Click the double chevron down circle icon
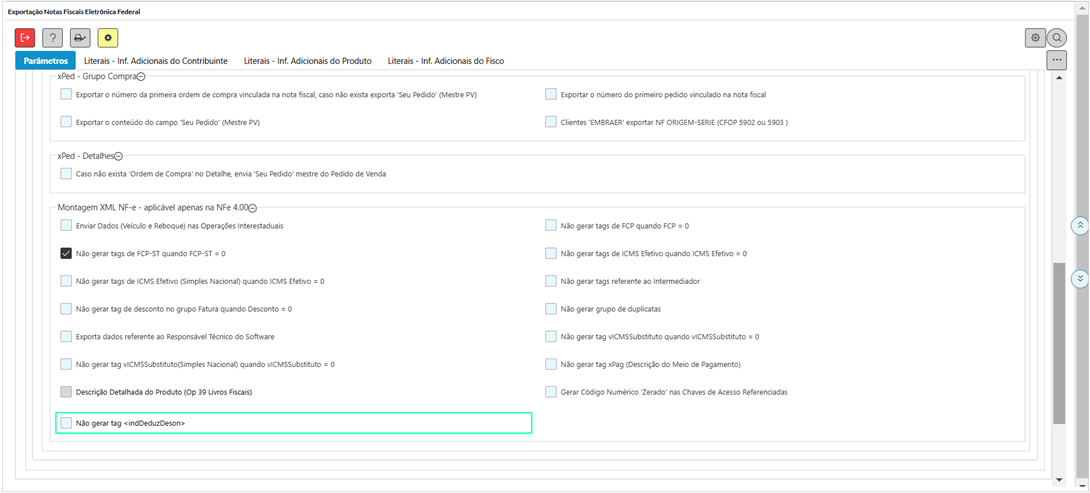 [1079, 278]
